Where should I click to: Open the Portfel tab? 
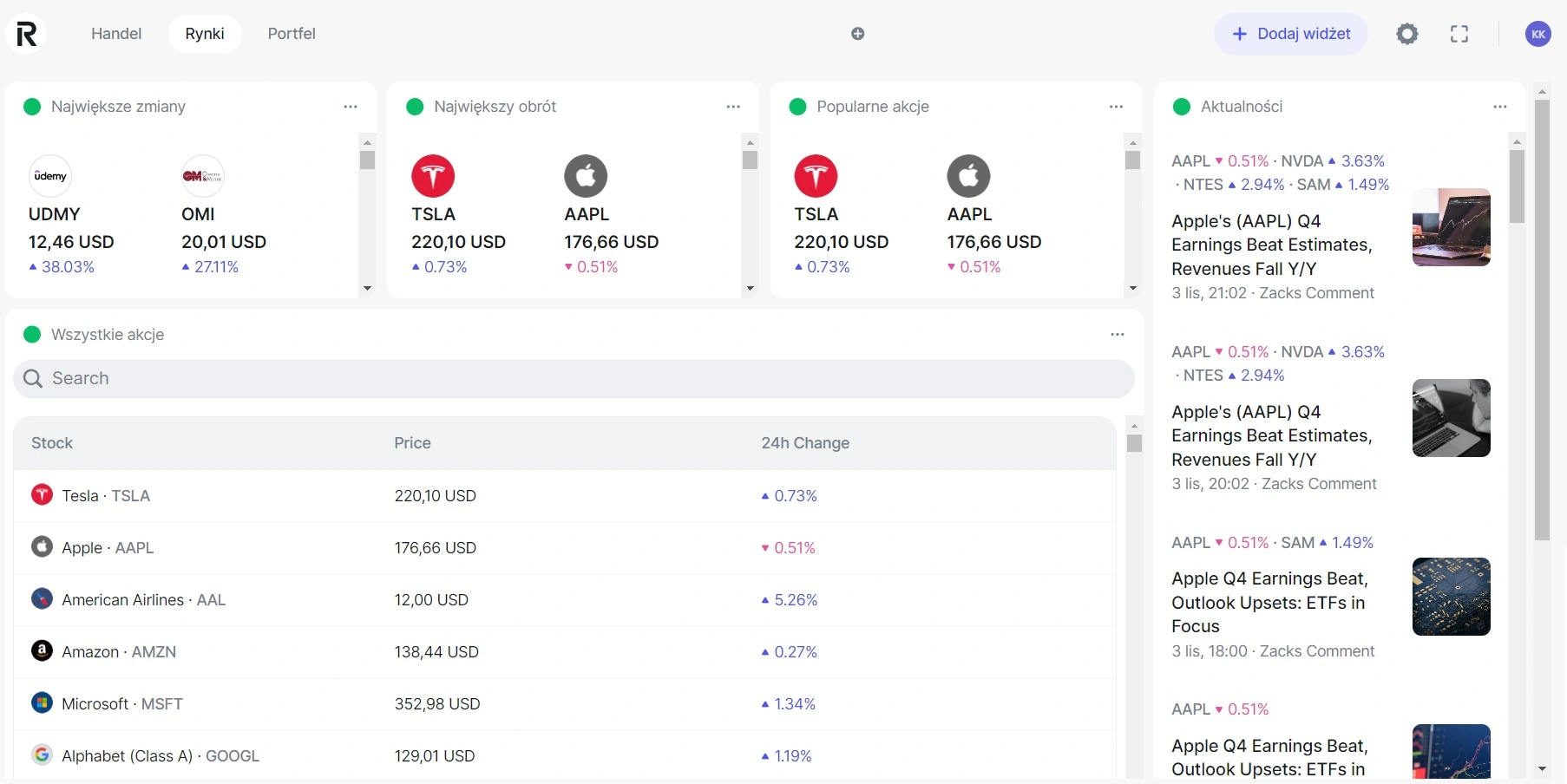tap(292, 34)
